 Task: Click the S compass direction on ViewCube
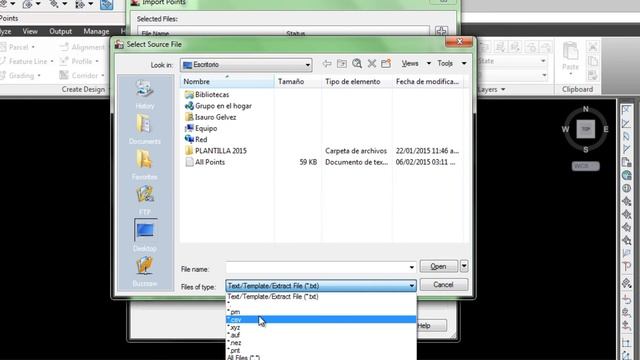point(586,149)
